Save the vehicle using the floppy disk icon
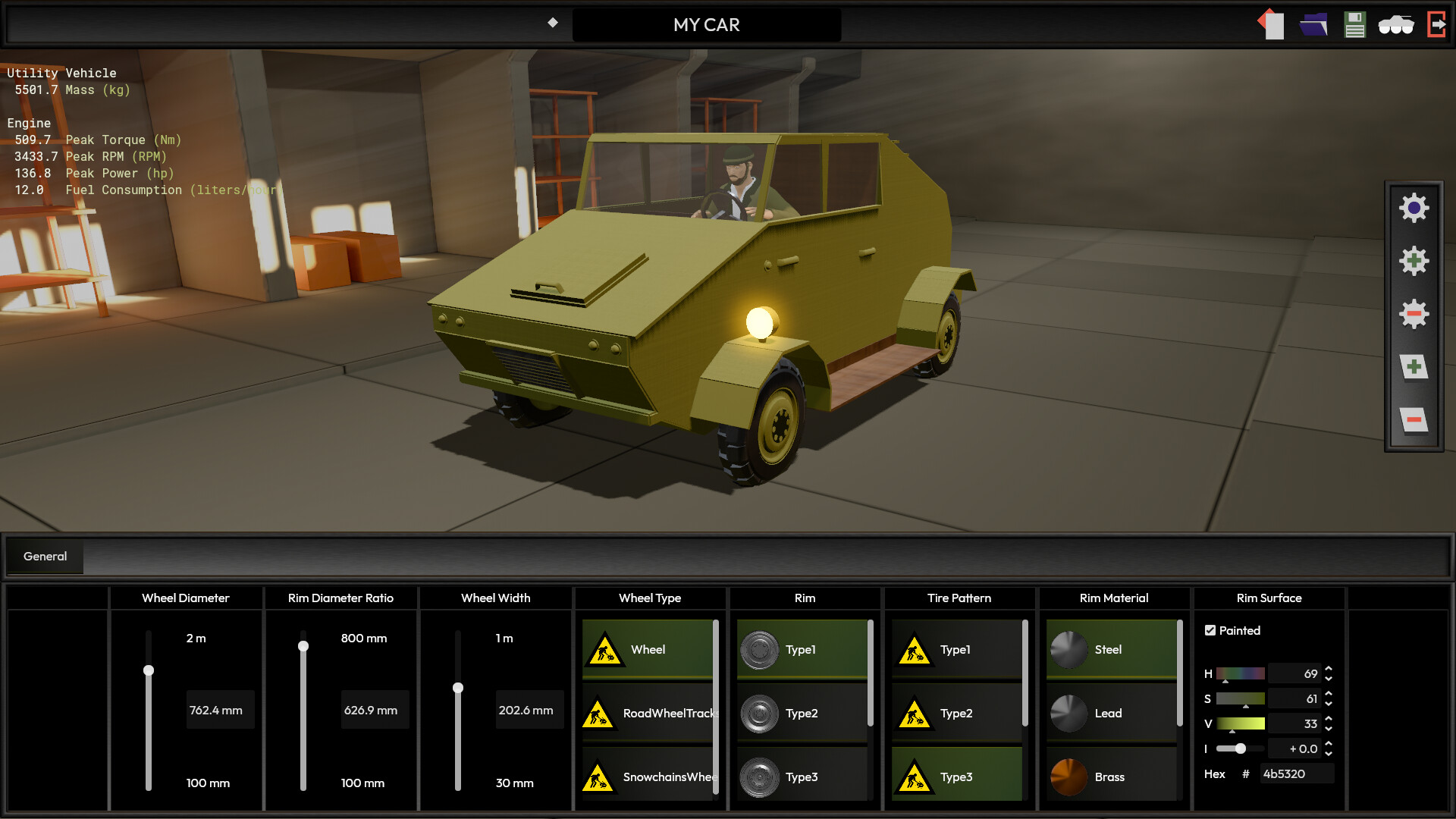Viewport: 1456px width, 819px height. tap(1354, 24)
